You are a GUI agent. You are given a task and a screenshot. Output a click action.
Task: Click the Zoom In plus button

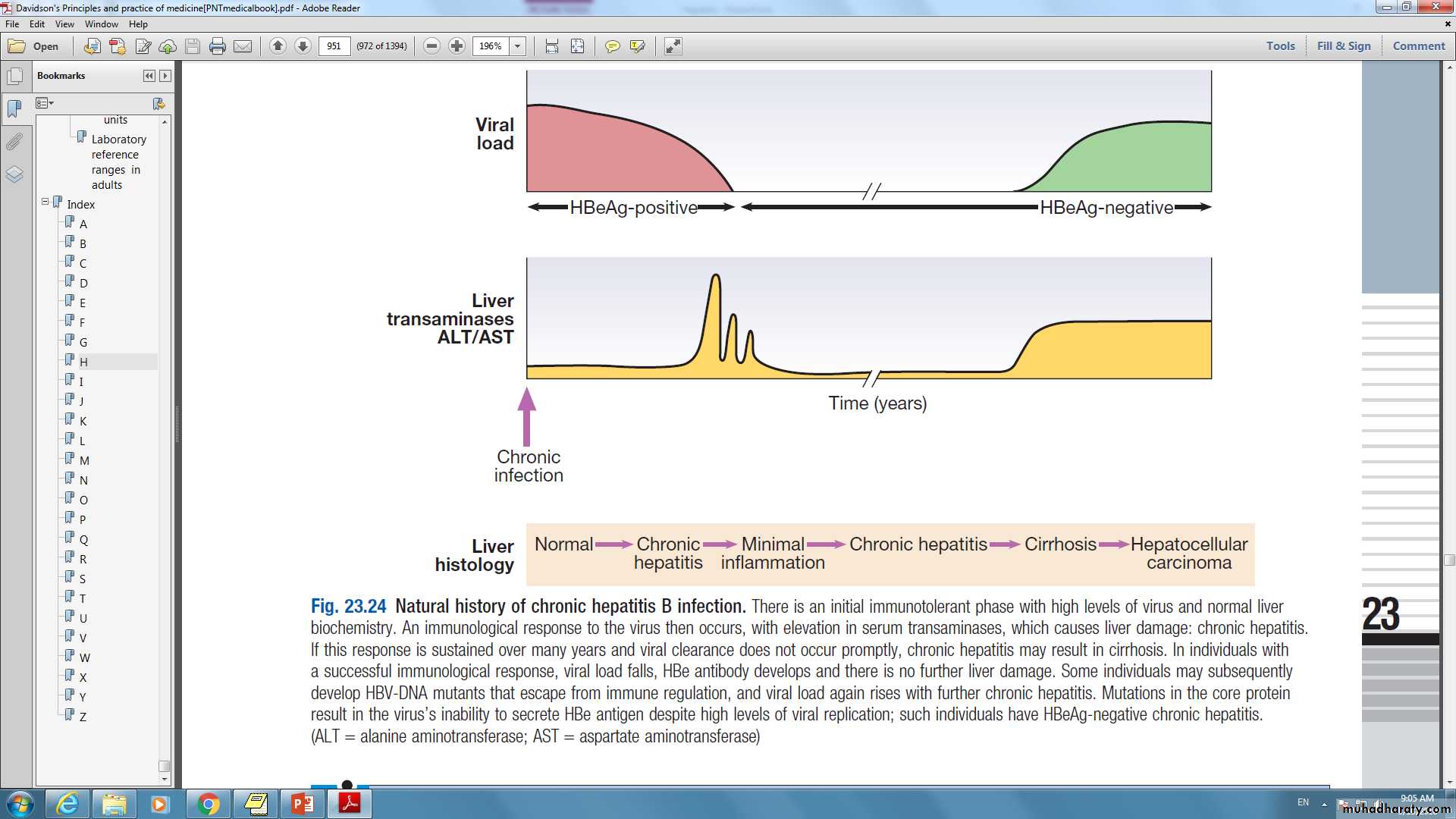457,46
